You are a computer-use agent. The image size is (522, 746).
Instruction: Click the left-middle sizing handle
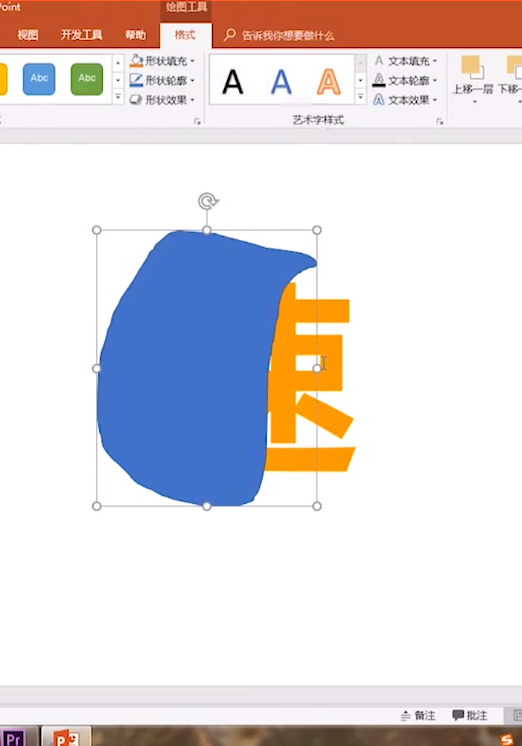[x=97, y=368]
